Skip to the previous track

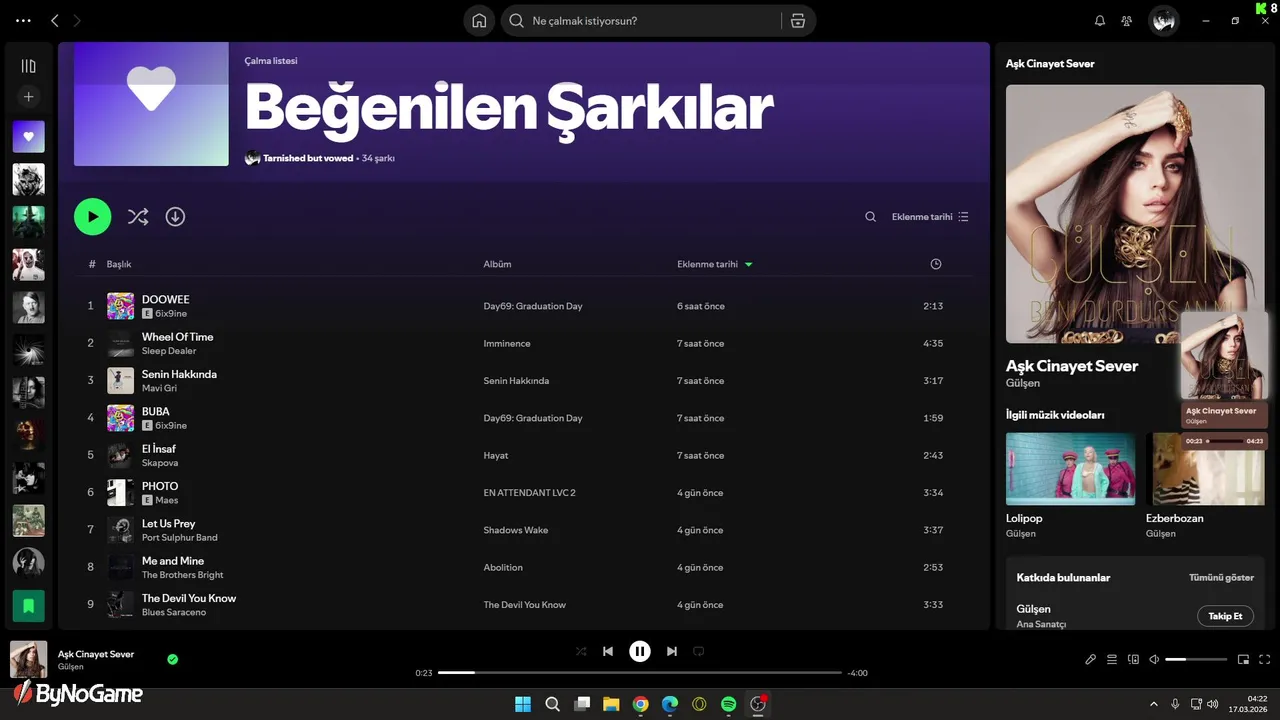[x=608, y=651]
